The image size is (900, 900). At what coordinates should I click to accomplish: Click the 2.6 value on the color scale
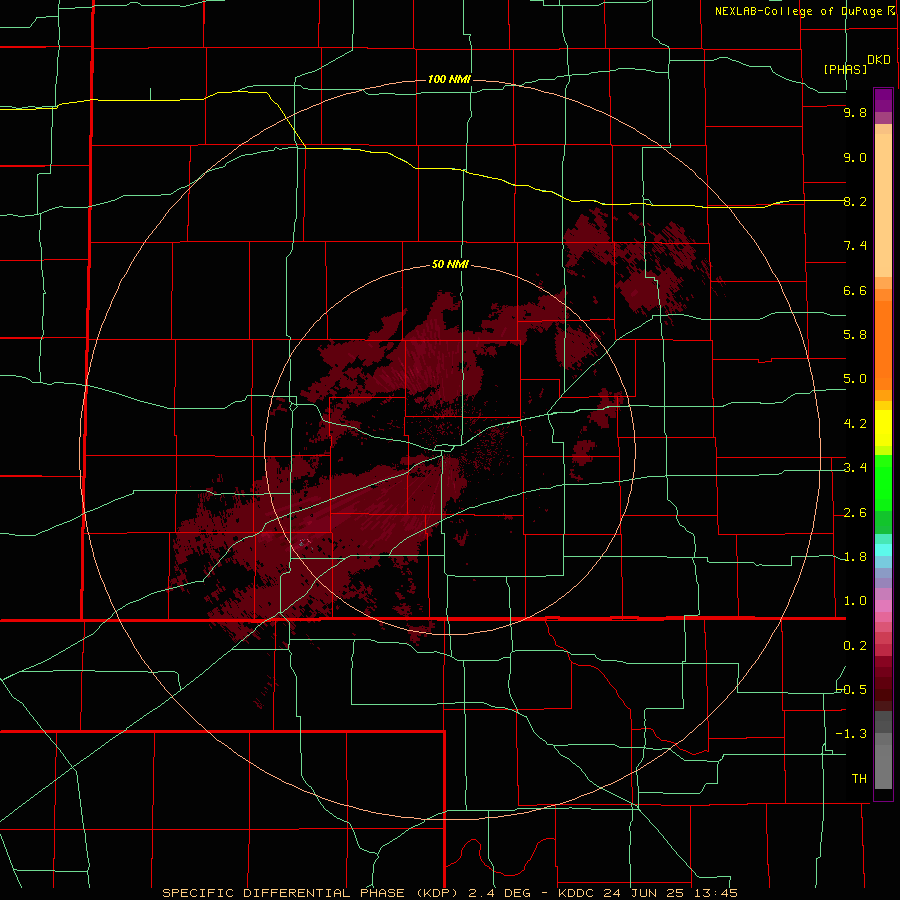(855, 513)
